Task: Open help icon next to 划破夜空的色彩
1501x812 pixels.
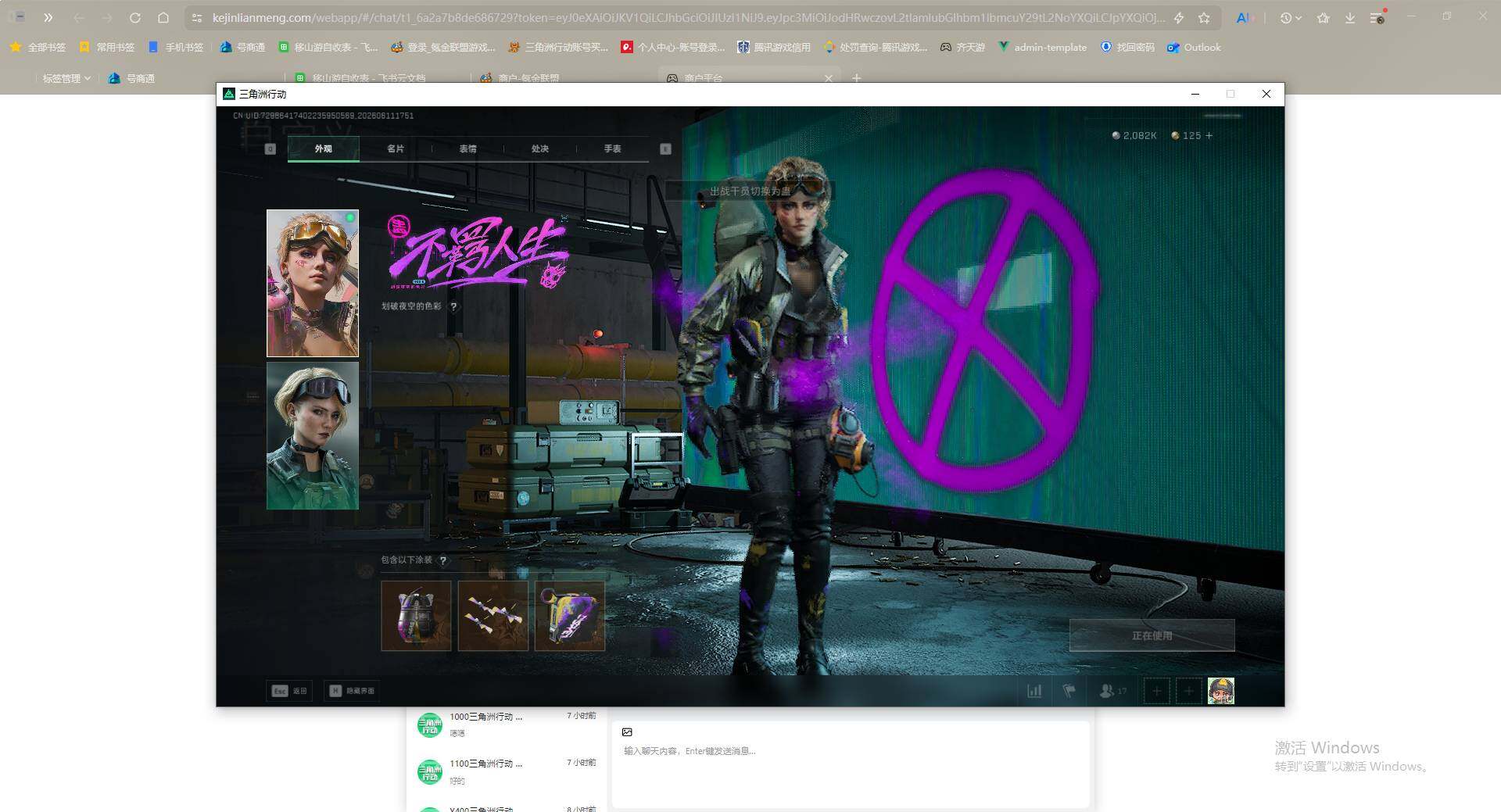Action: [453, 306]
